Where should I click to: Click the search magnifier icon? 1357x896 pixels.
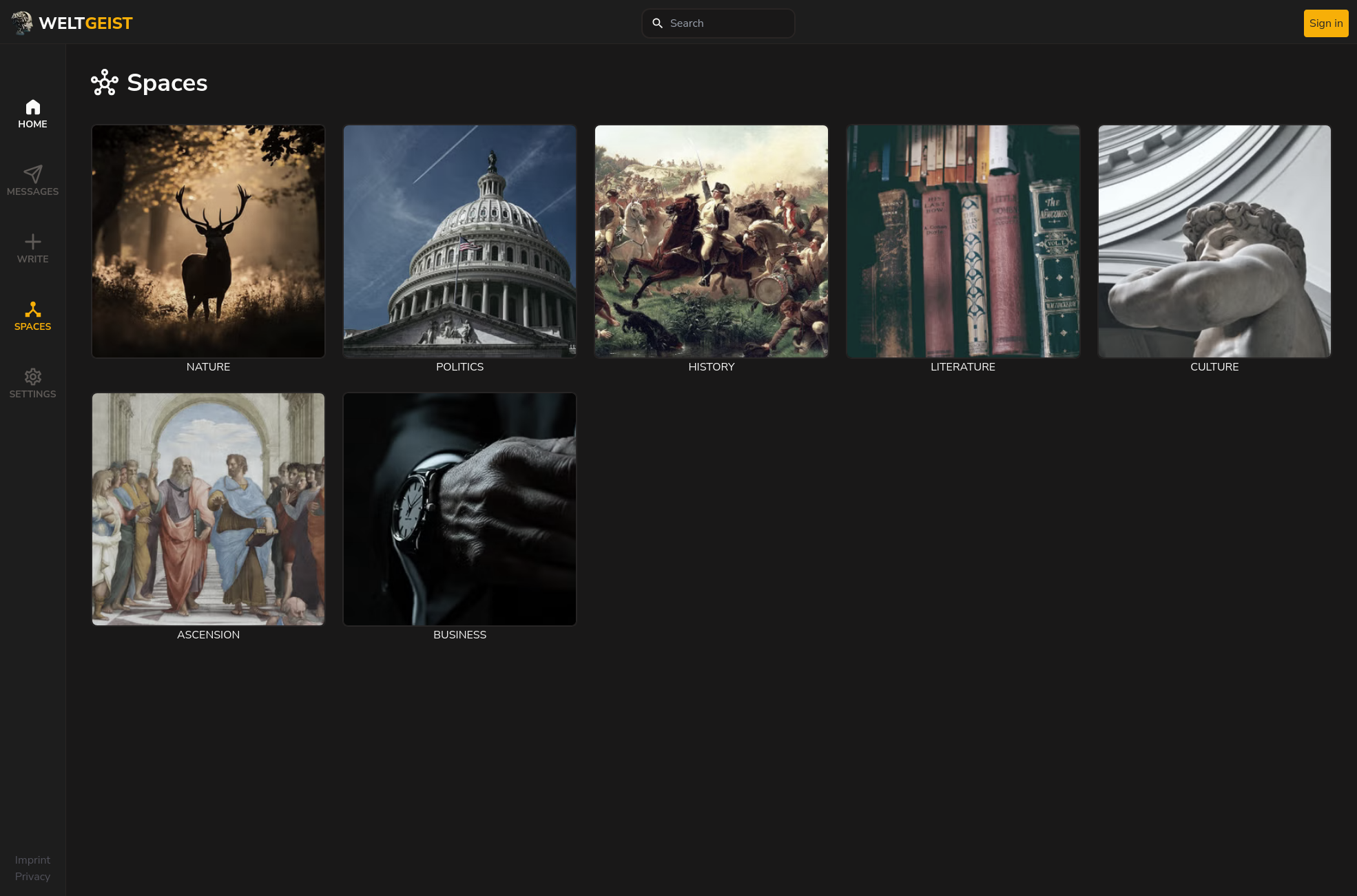point(657,23)
